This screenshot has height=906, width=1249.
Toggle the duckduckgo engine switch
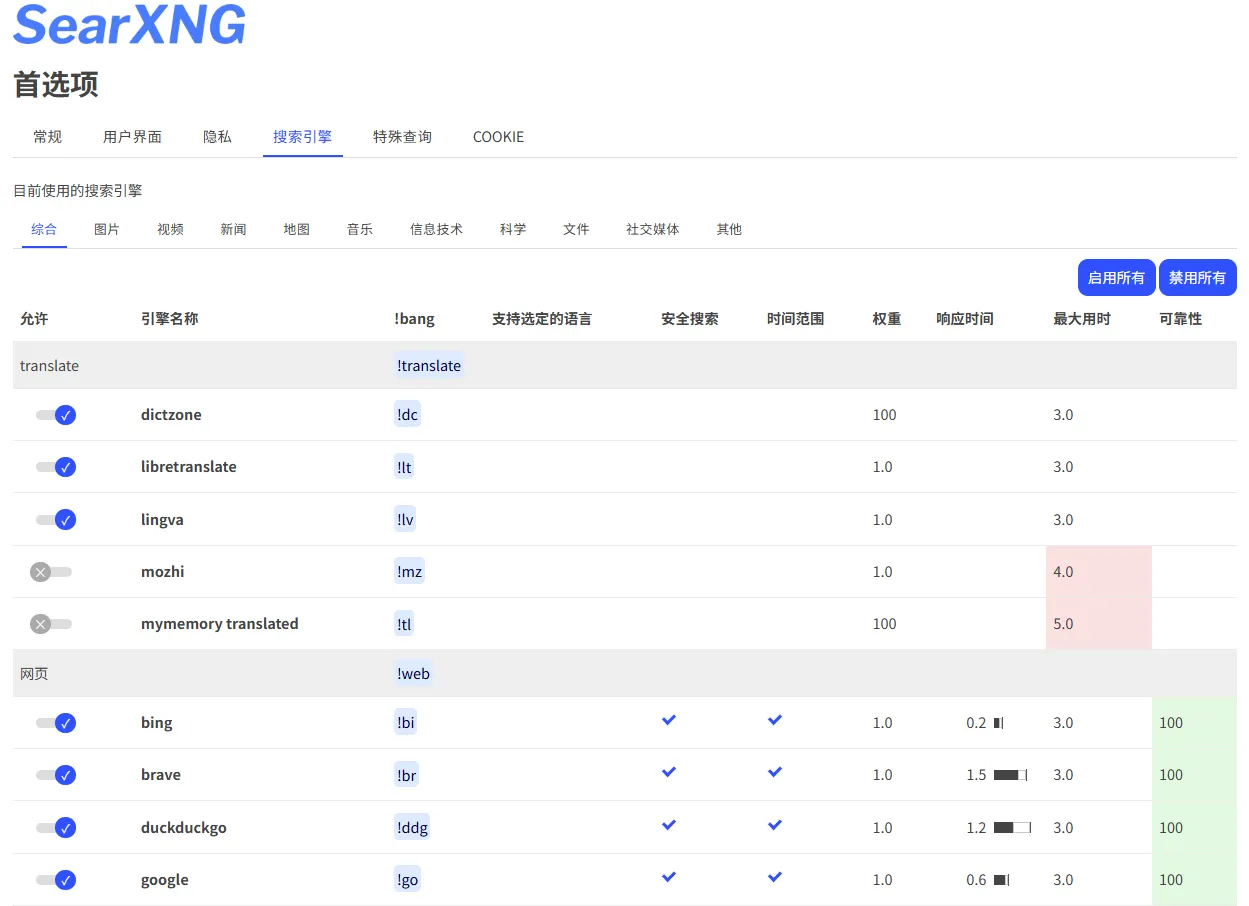coord(56,828)
